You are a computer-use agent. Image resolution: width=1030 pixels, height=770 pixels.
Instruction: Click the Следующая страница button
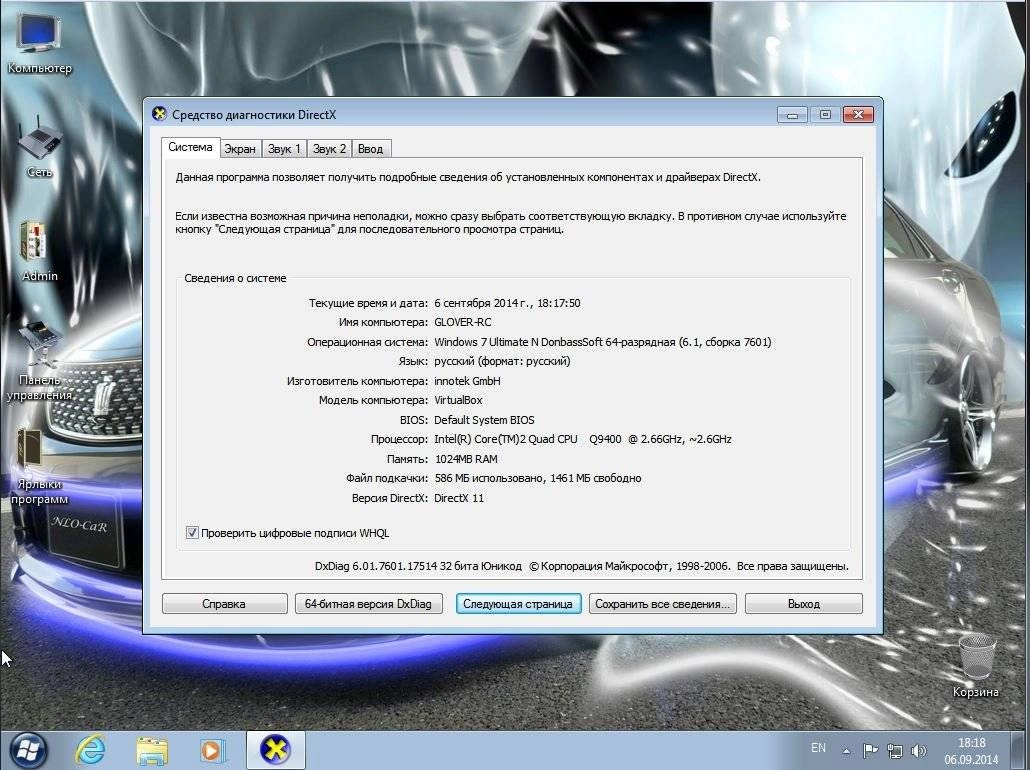click(518, 604)
